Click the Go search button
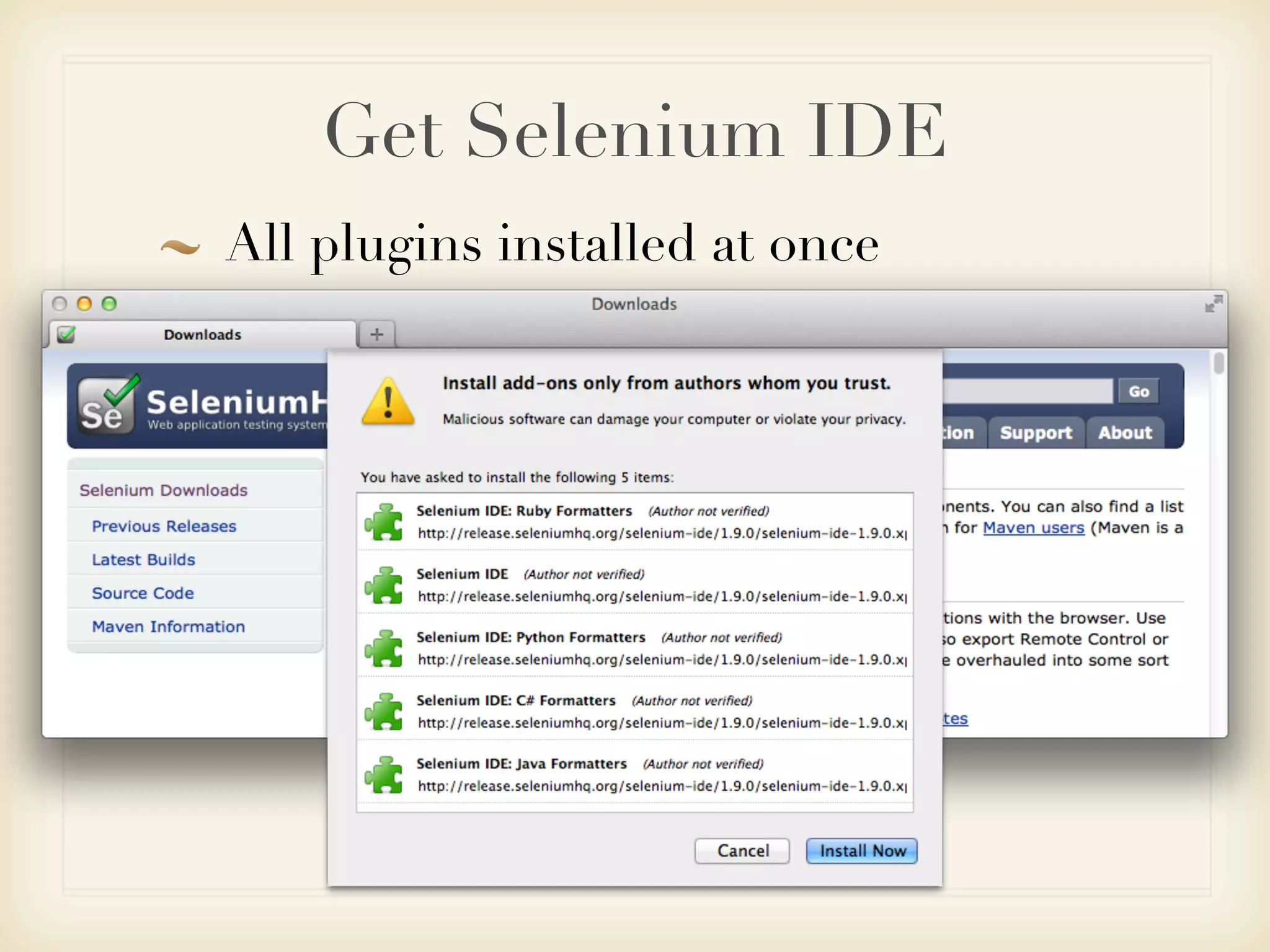1270x952 pixels. pyautogui.click(x=1139, y=392)
